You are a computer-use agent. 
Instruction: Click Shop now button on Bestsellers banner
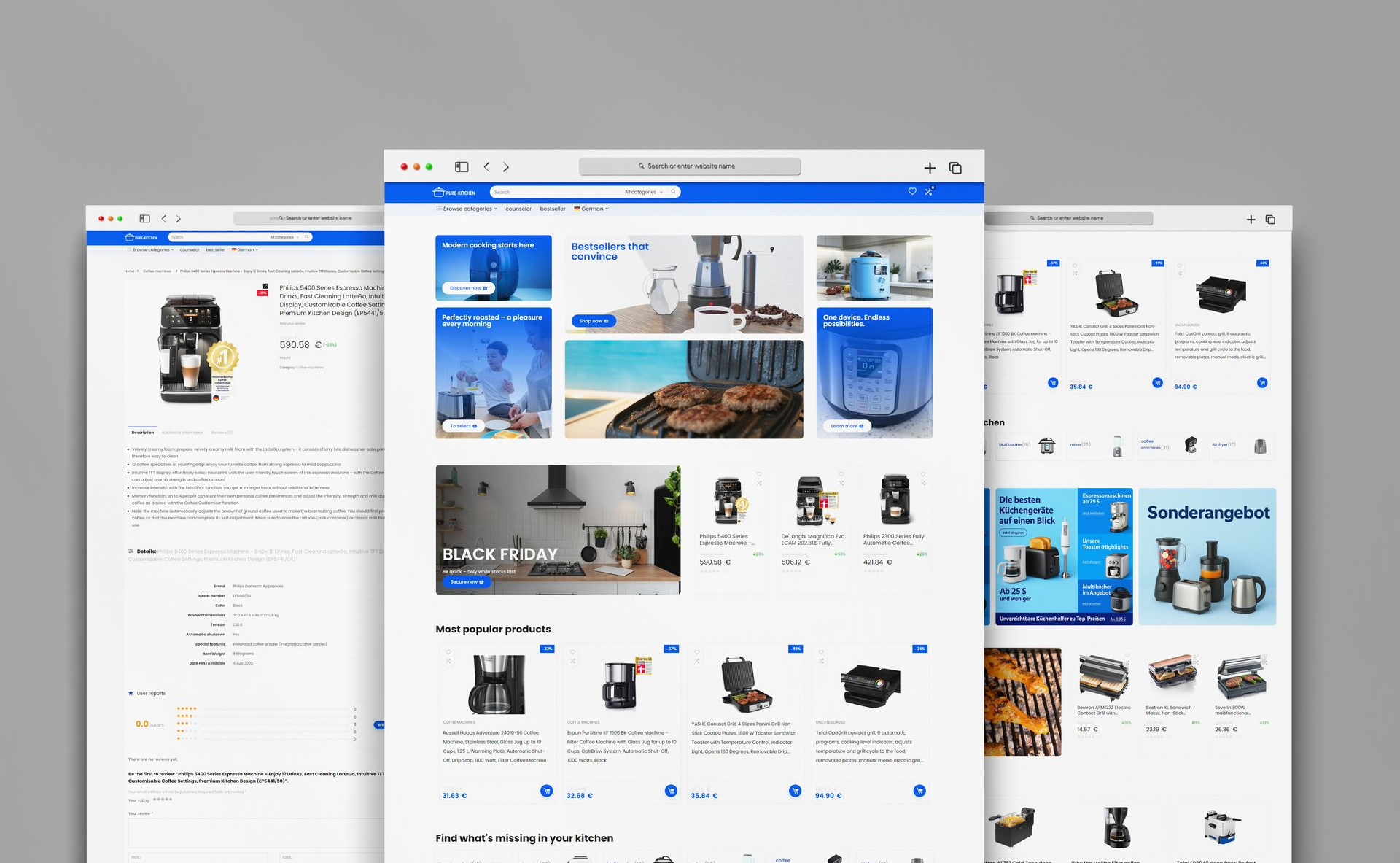coord(594,321)
